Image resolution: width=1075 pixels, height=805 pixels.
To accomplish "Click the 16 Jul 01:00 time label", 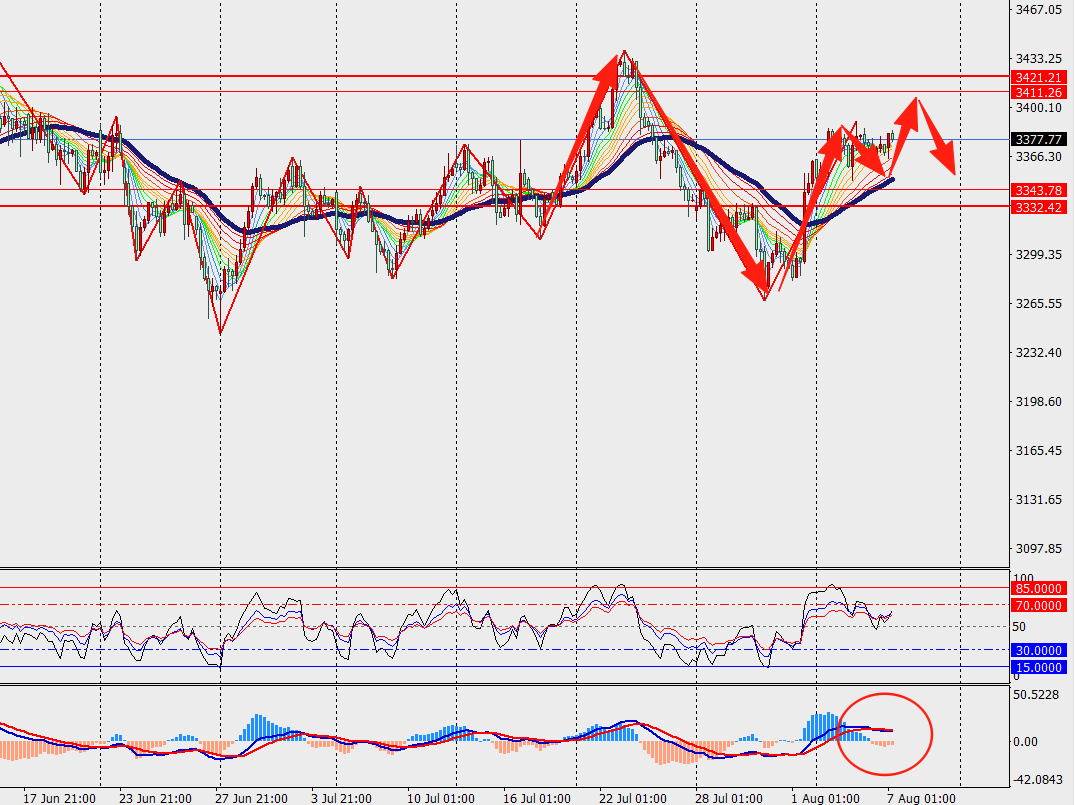I will tap(537, 798).
